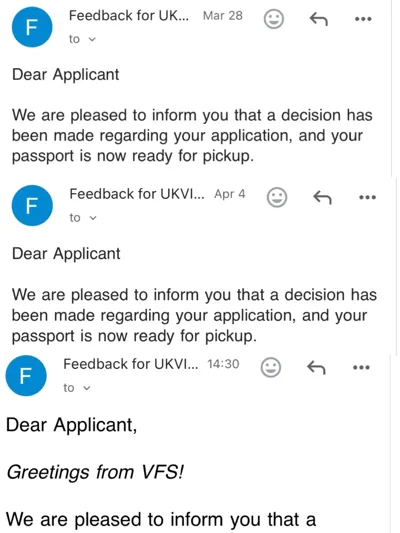Image resolution: width=400 pixels, height=533 pixels.
Task: Open more options for Apr 4 email
Action: (x=367, y=197)
